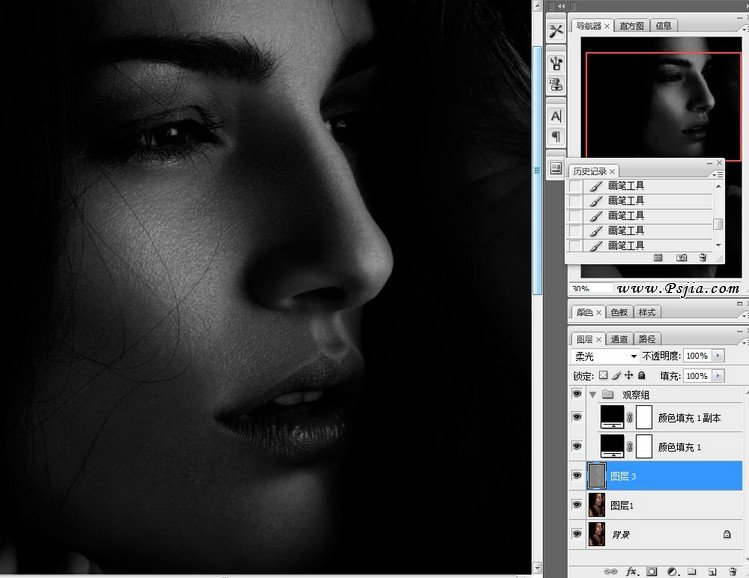Viewport: 749px width, 578px height.
Task: Open the Character panel icon
Action: (556, 116)
